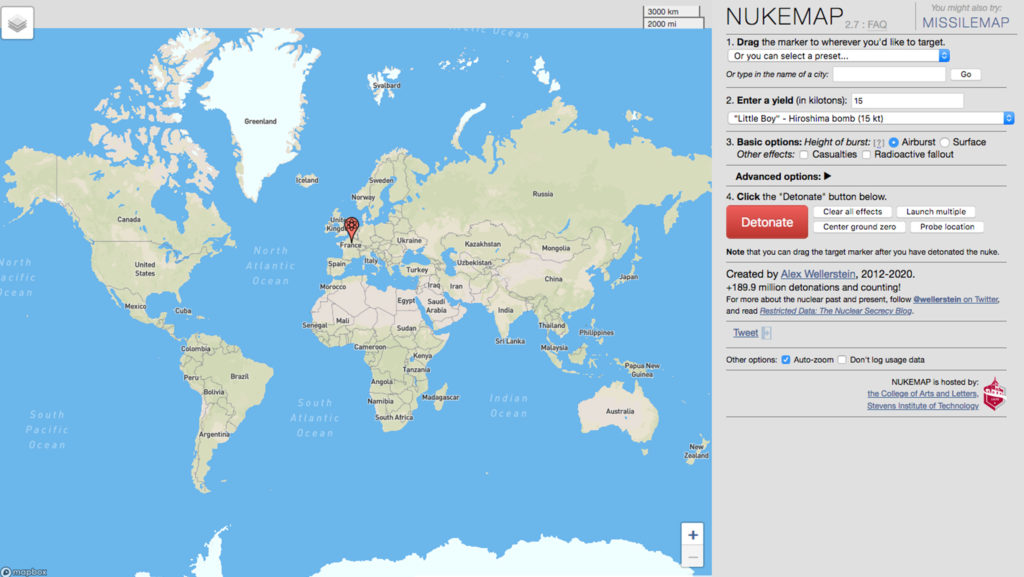The height and width of the screenshot is (577, 1024).
Task: Zoom in with the plus button
Action: (692, 535)
